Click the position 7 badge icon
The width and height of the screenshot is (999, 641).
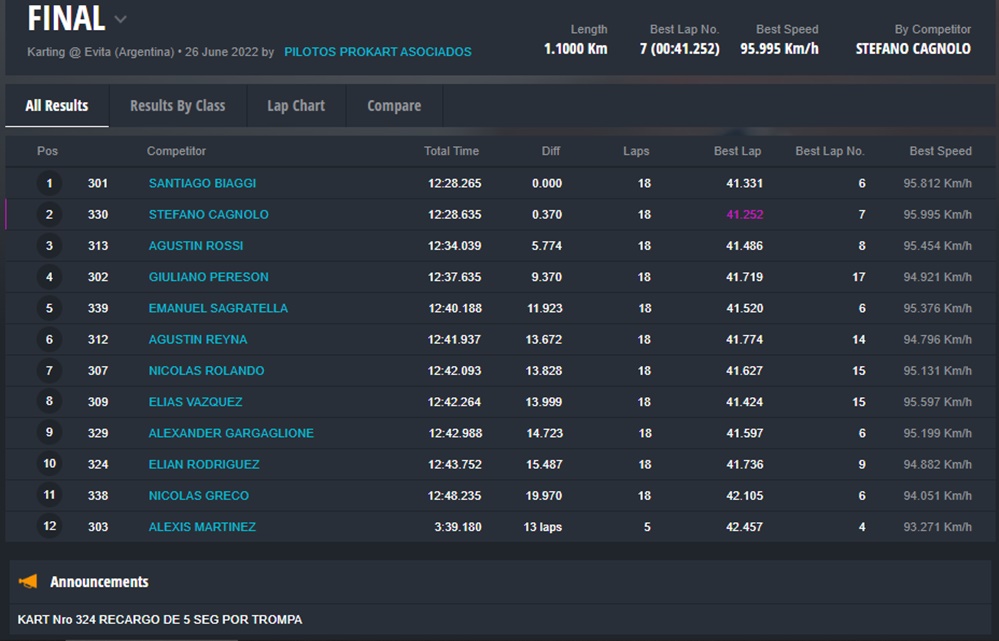click(x=49, y=371)
